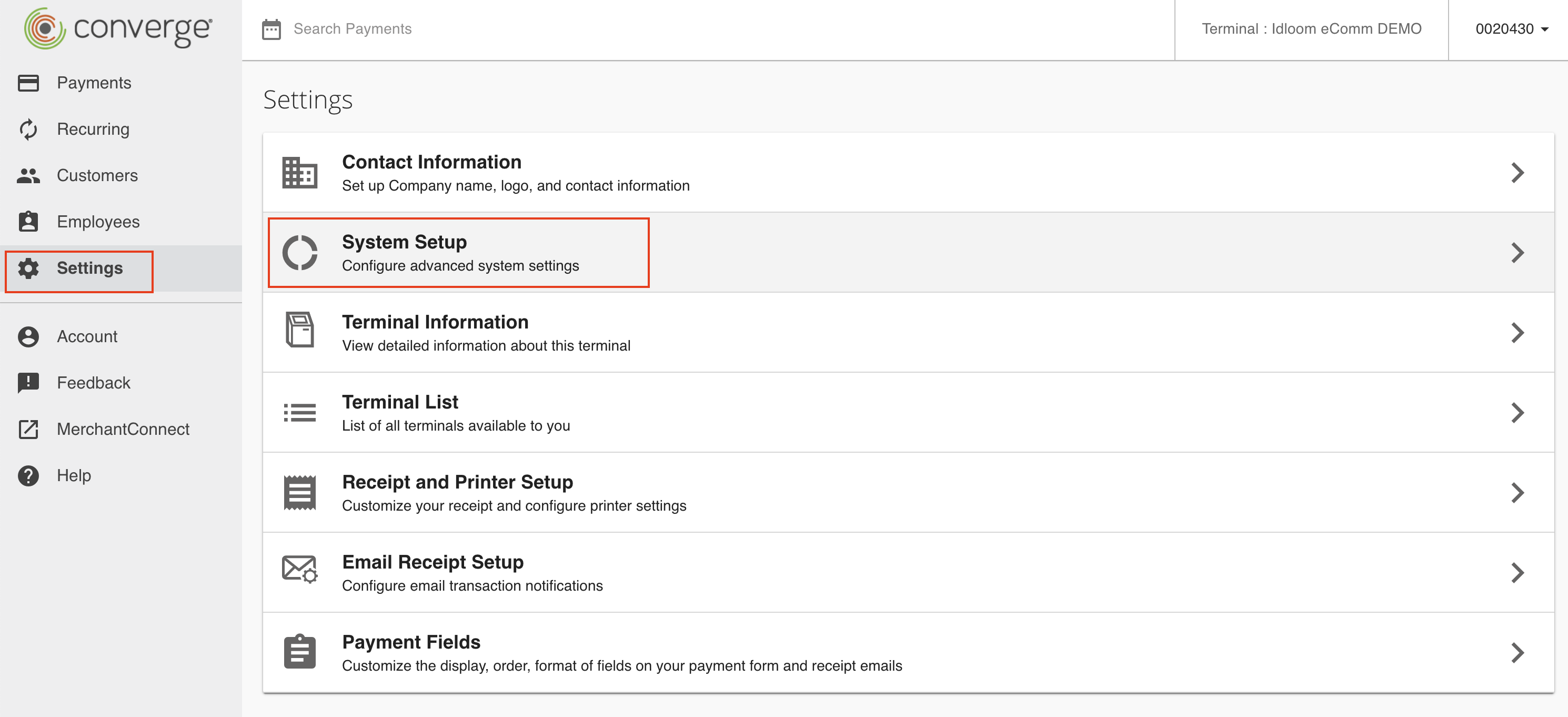The image size is (1568, 717).
Task: Go to Recurring in the sidebar
Action: (93, 129)
